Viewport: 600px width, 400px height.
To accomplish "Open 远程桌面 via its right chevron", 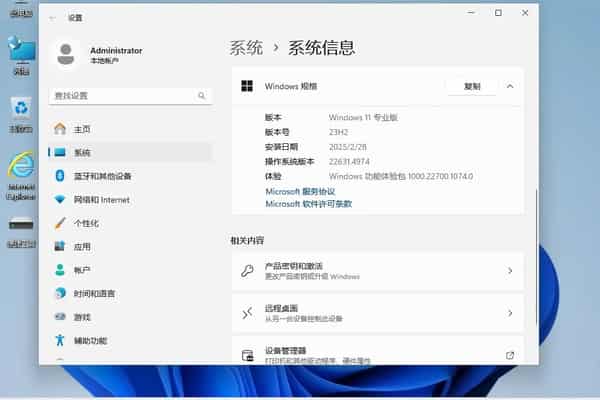I will 510,313.
